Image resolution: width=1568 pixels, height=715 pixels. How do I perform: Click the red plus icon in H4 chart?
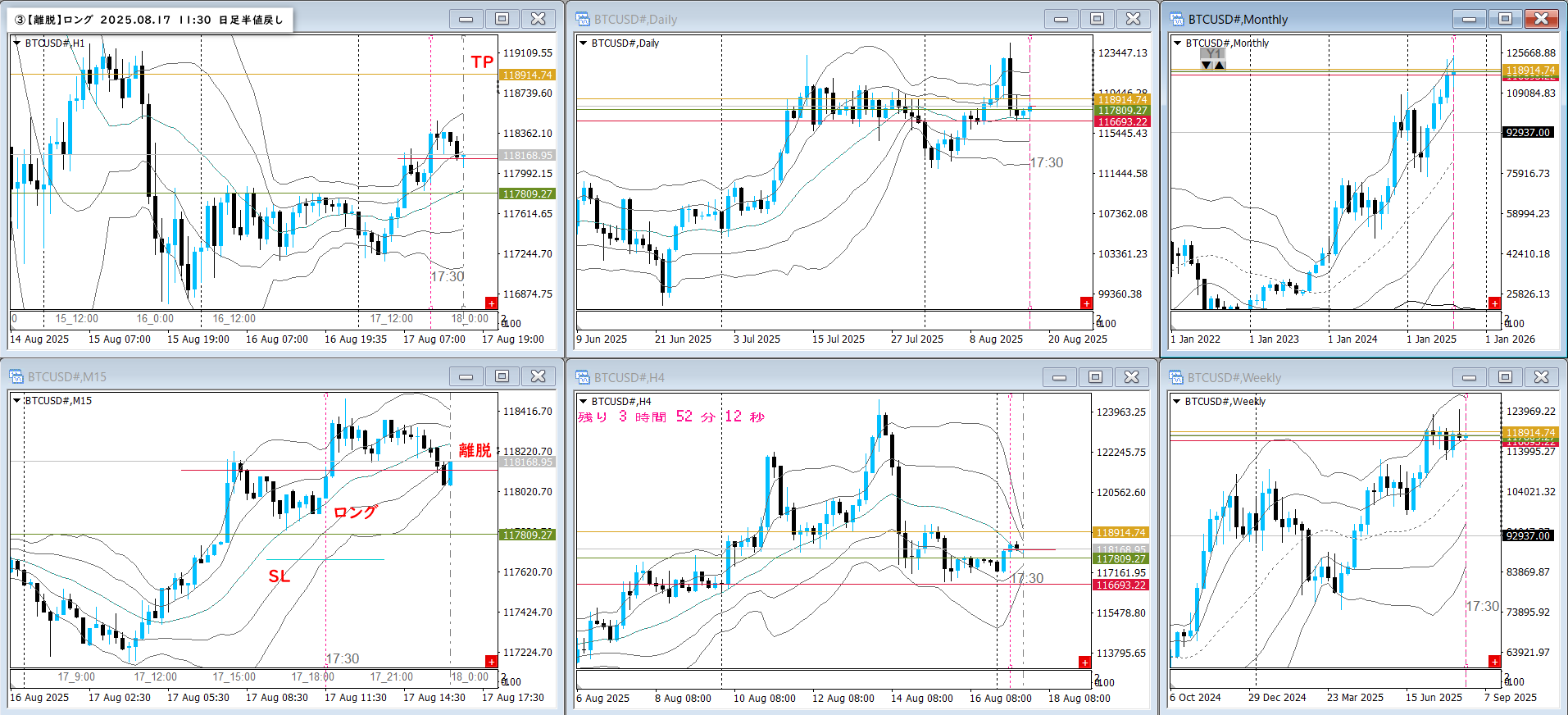click(1084, 662)
